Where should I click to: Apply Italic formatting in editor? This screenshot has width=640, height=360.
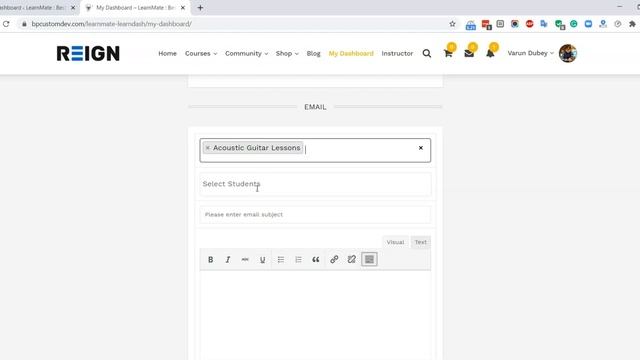(228, 260)
